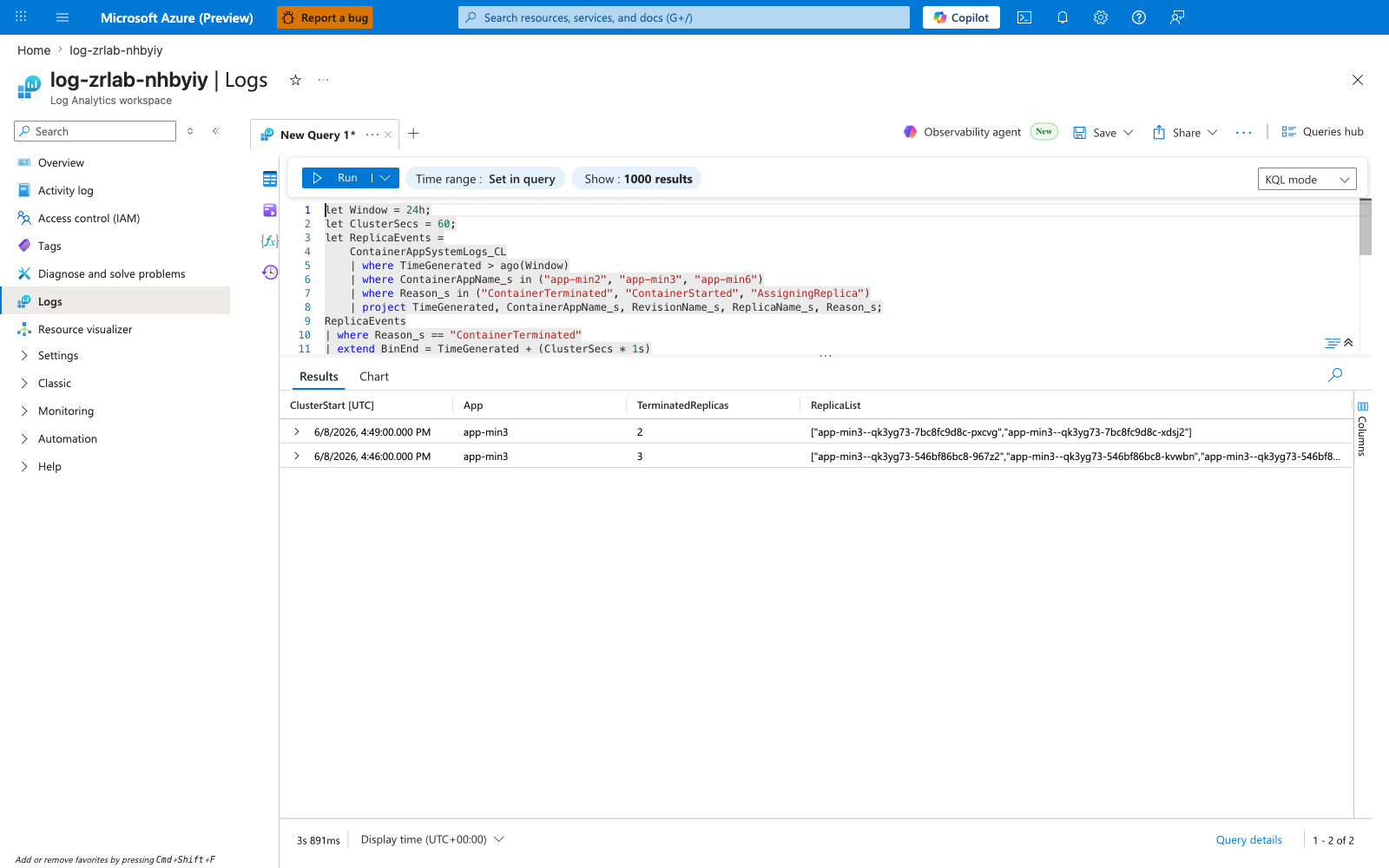Open the query history clock icon
The image size is (1389, 868).
point(270,273)
